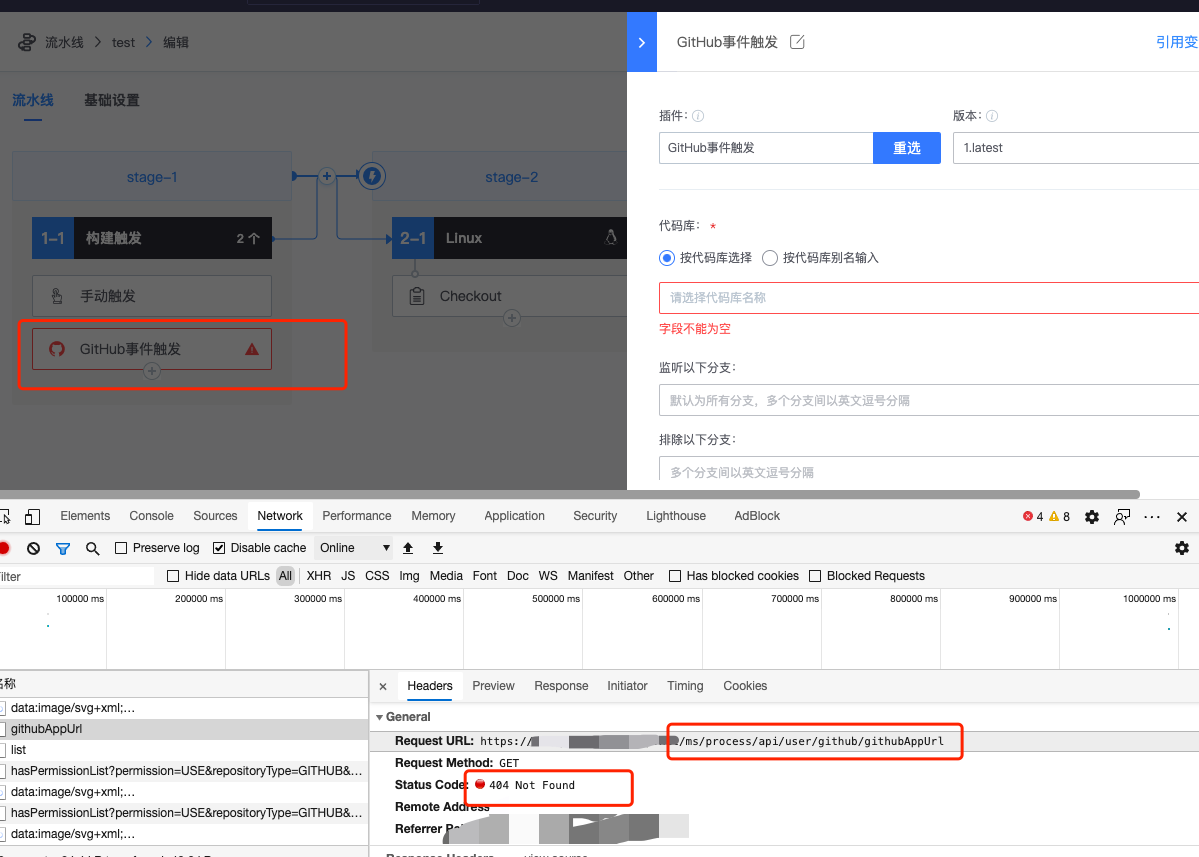This screenshot has width=1199, height=857.
Task: Filter requests by Img type
Action: point(409,576)
